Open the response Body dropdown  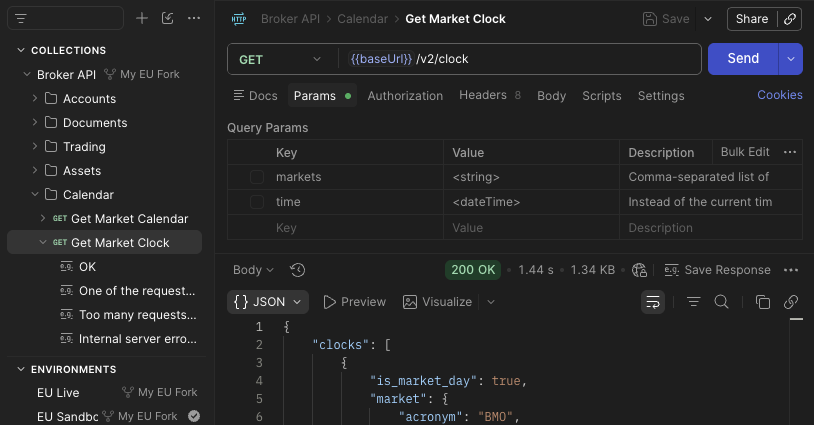(x=253, y=270)
